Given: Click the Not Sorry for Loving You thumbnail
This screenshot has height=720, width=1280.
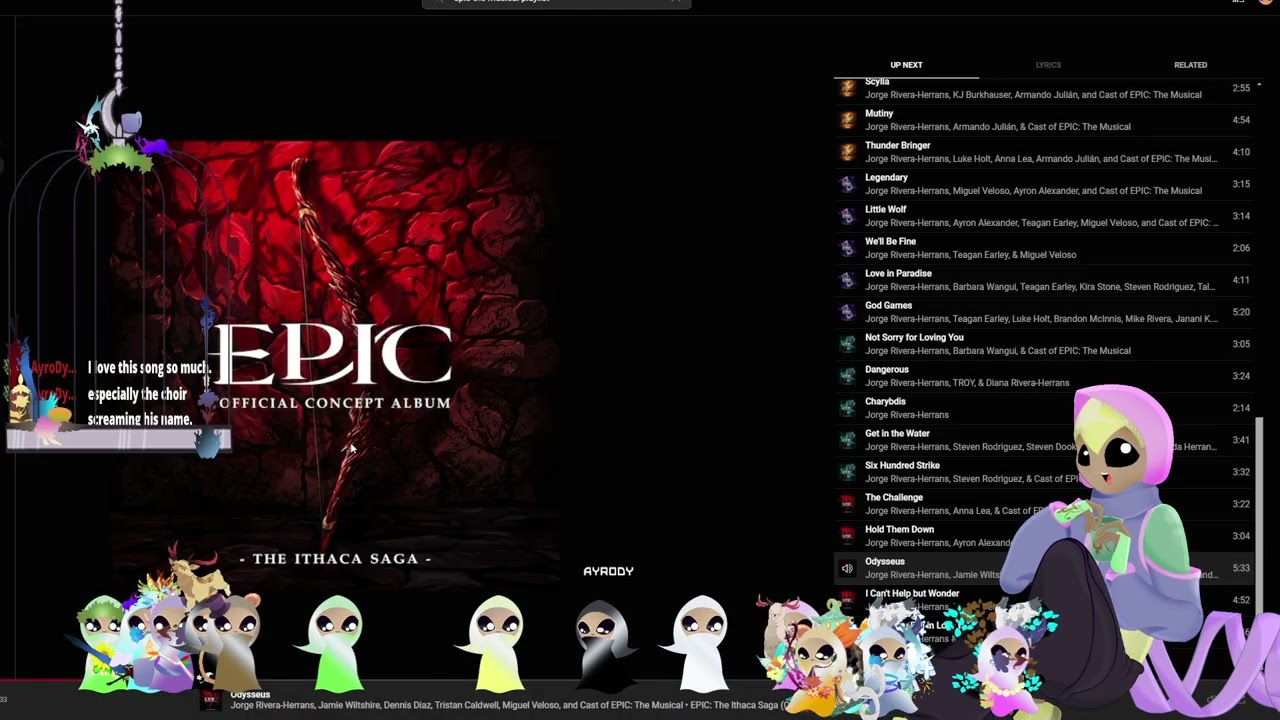Looking at the screenshot, I should (x=847, y=344).
